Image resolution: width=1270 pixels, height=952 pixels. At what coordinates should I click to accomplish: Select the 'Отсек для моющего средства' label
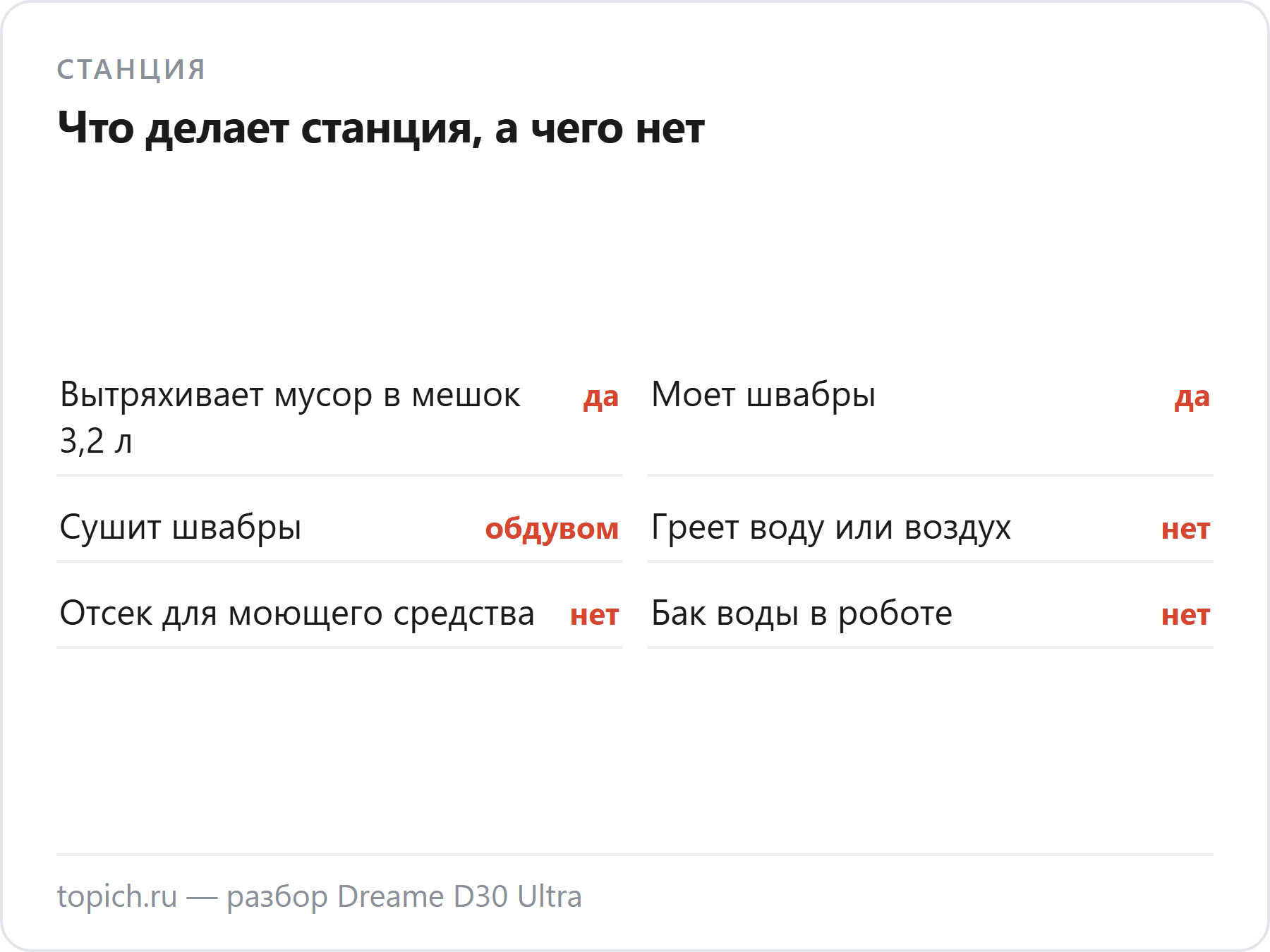[x=297, y=614]
